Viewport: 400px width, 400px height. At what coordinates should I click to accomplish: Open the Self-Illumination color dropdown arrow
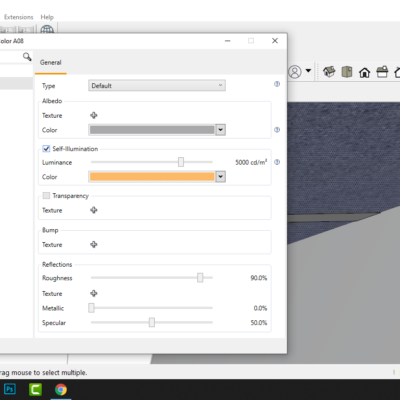point(221,177)
